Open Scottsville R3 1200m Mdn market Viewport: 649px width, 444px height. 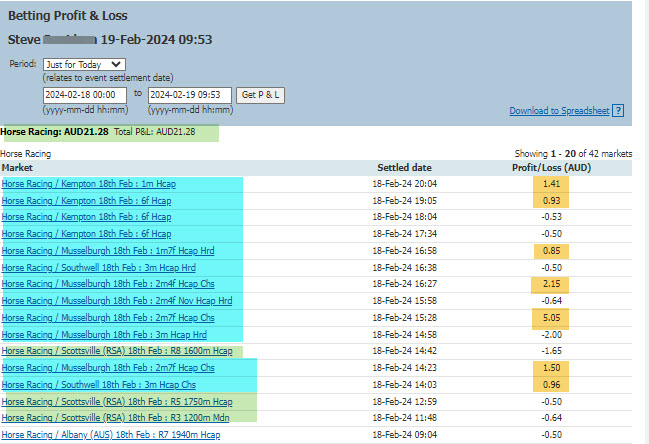coord(115,417)
